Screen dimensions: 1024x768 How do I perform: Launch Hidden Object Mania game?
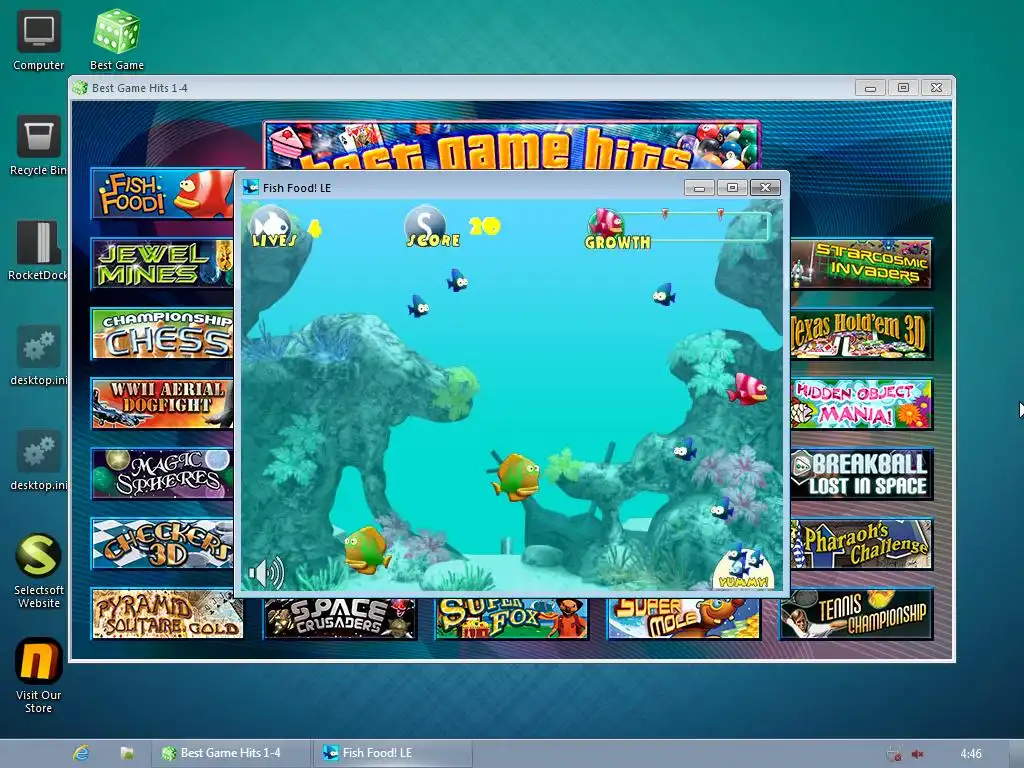click(x=861, y=404)
